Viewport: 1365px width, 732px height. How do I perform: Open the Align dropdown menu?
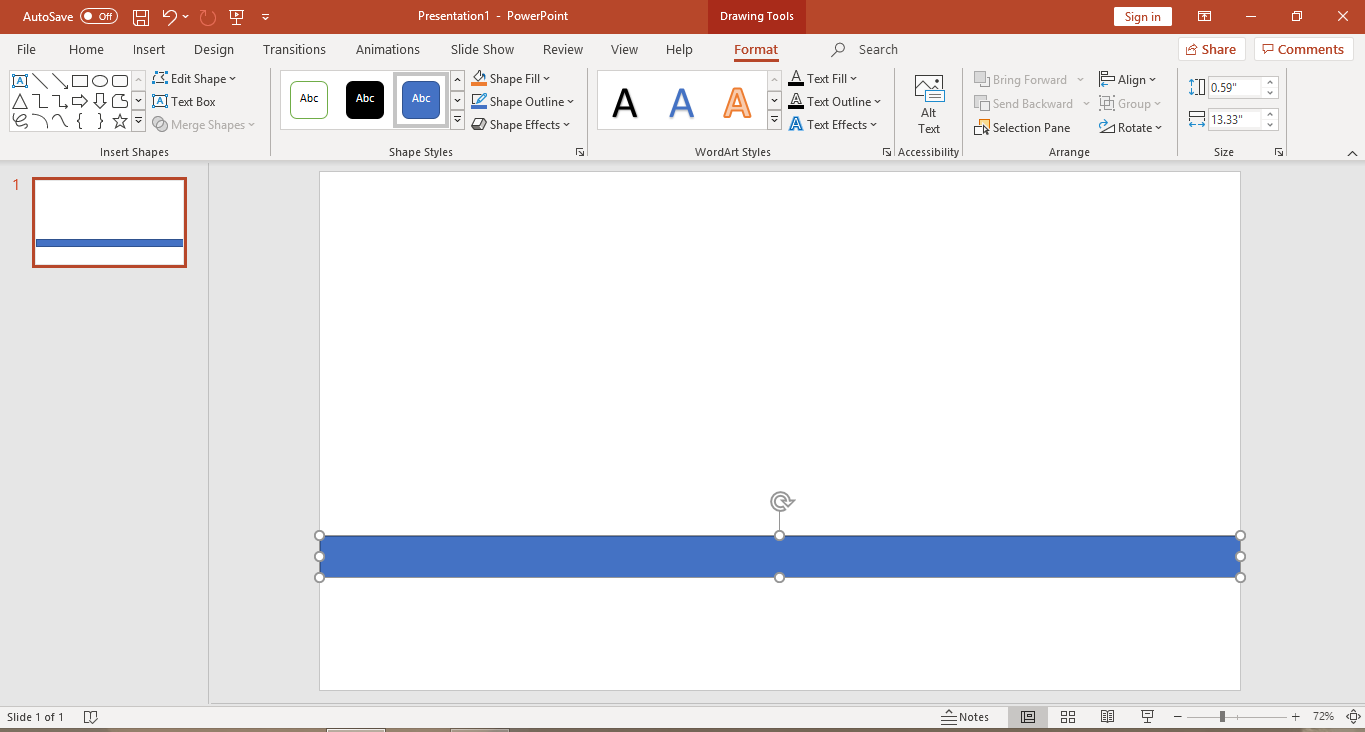(x=1152, y=80)
